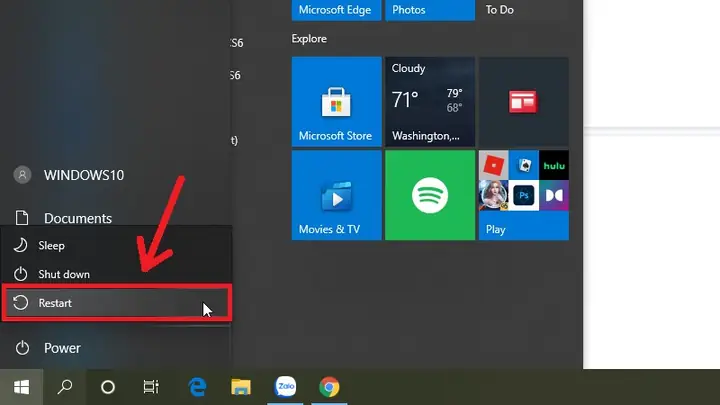Click the Dolby icon in Play tile

554,196
